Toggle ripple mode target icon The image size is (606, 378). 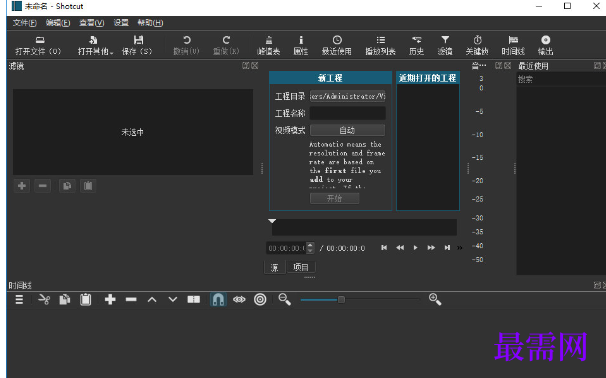pos(260,300)
